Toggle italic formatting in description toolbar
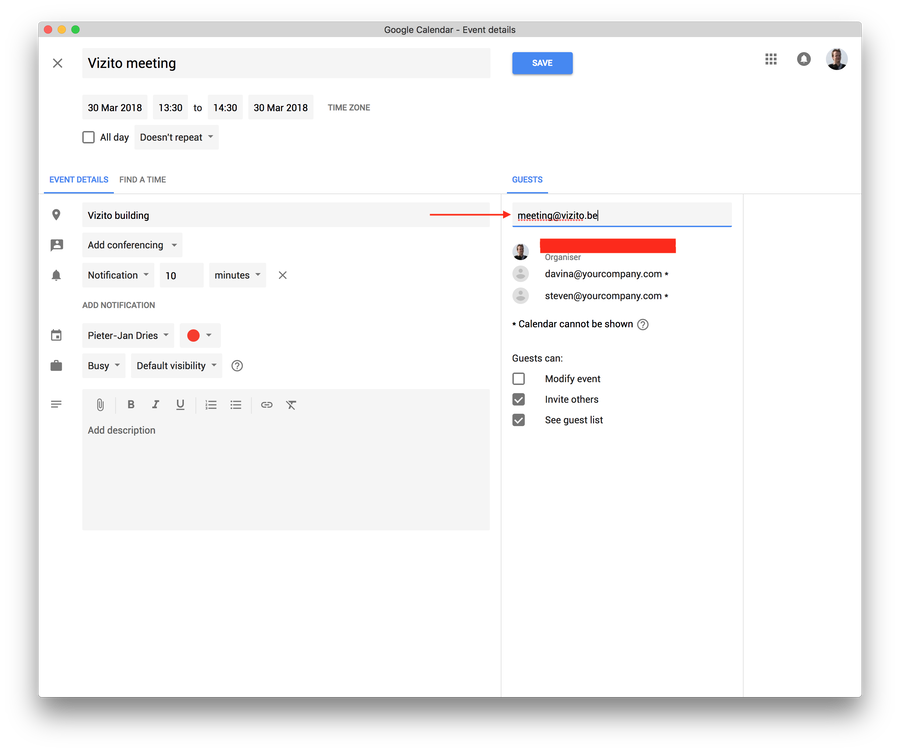 pos(155,405)
